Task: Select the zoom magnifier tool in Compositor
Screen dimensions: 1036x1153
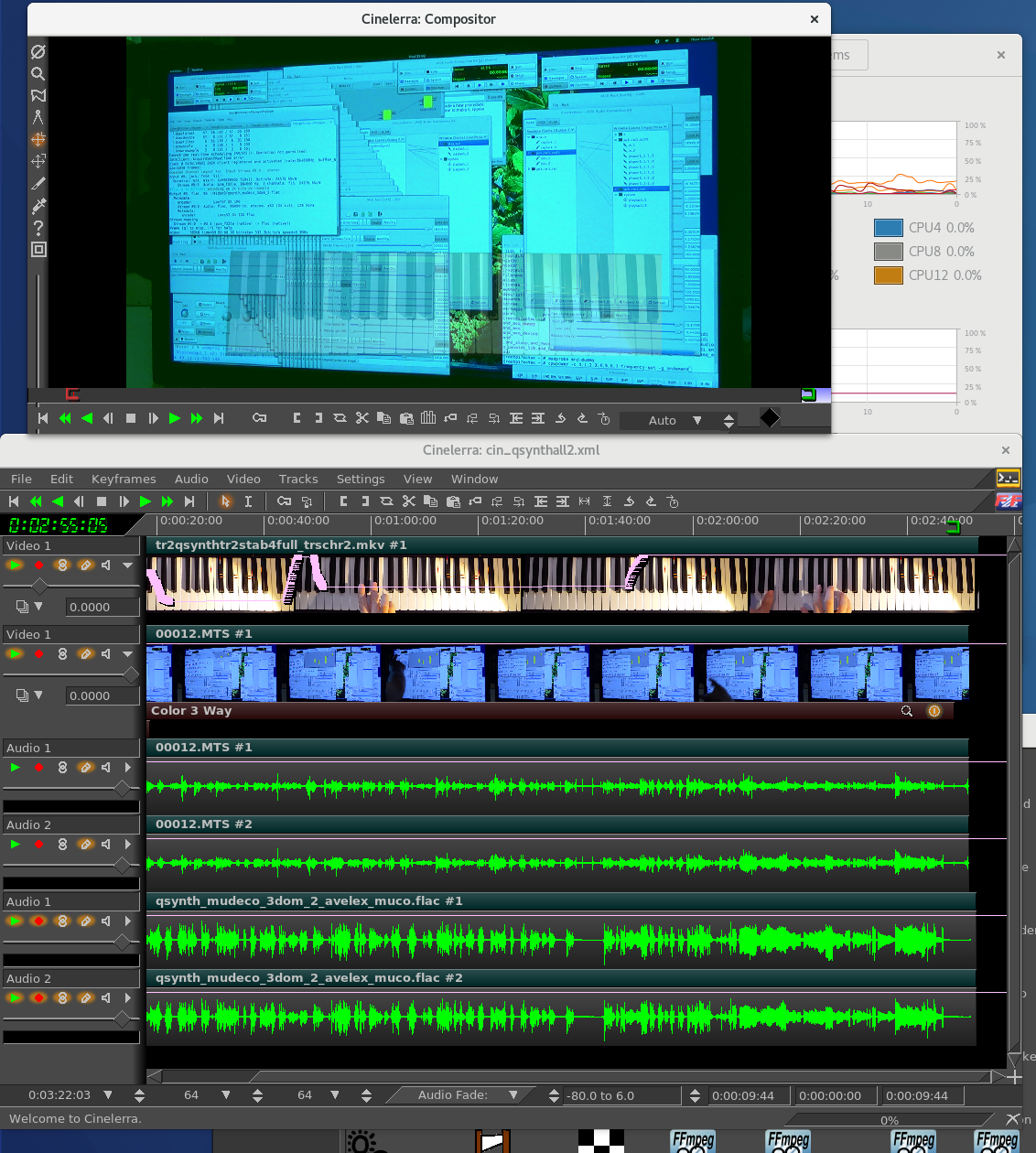Action: [x=38, y=74]
